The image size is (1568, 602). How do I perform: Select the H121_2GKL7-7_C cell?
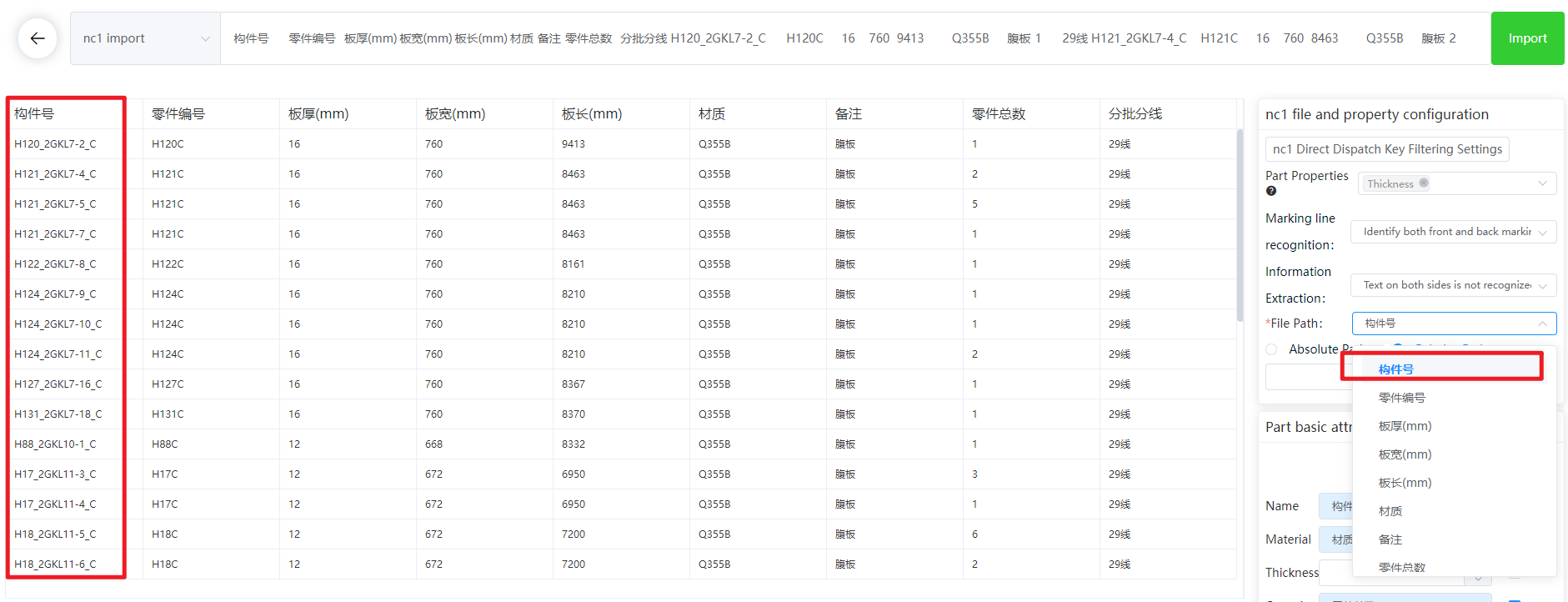click(x=74, y=234)
